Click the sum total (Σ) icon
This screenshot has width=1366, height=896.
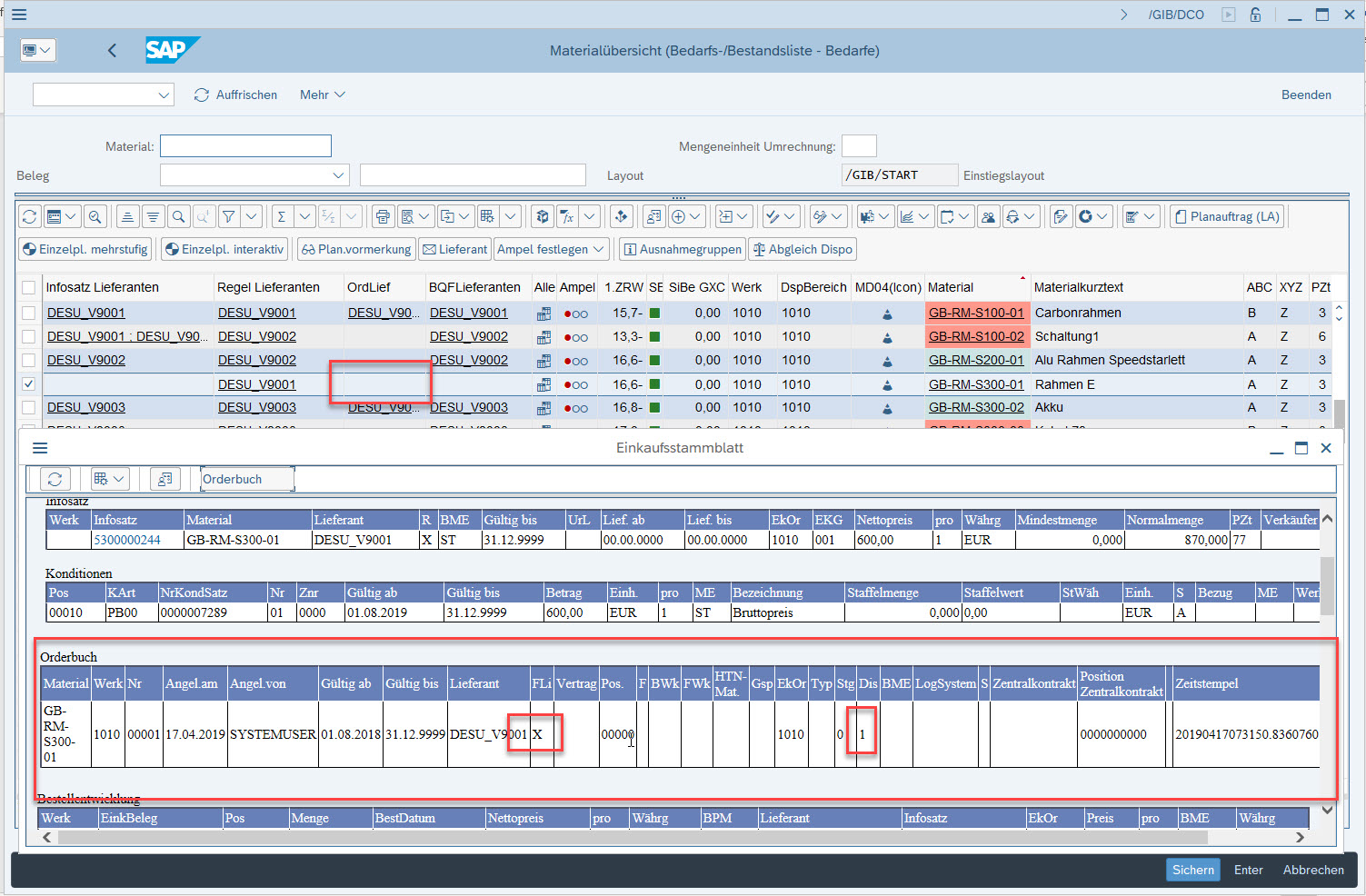pyautogui.click(x=282, y=216)
